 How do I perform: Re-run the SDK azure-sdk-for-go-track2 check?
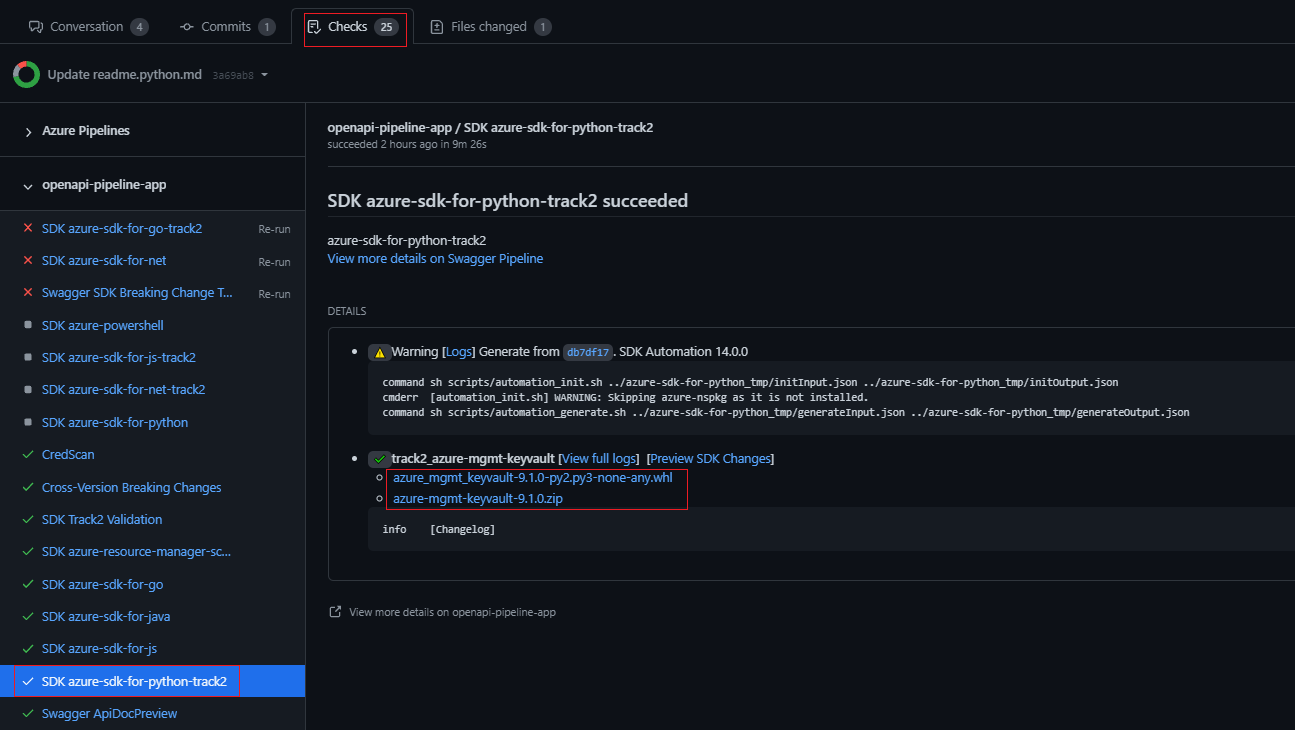click(x=274, y=229)
